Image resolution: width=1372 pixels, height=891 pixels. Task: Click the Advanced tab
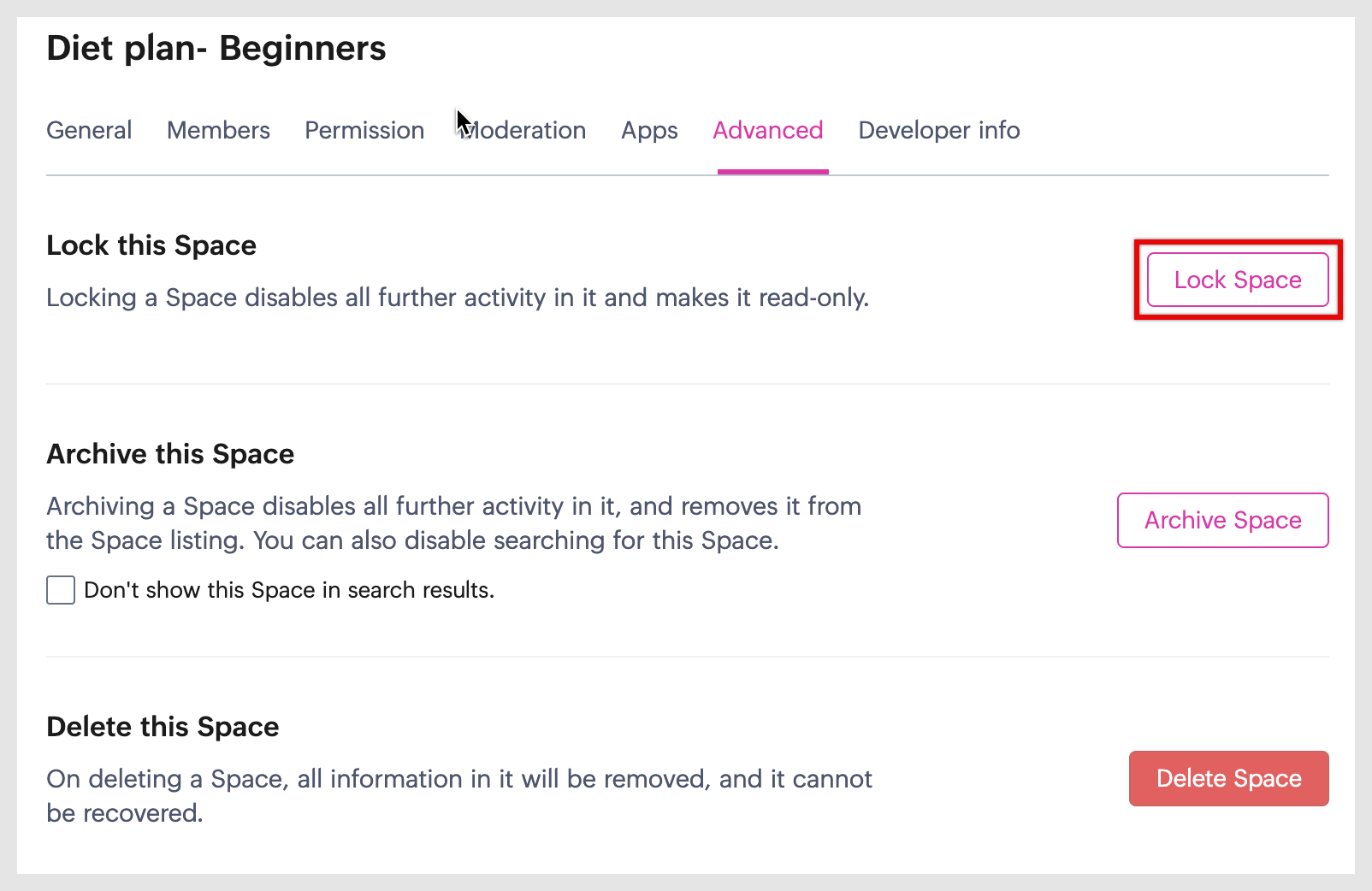tap(767, 130)
